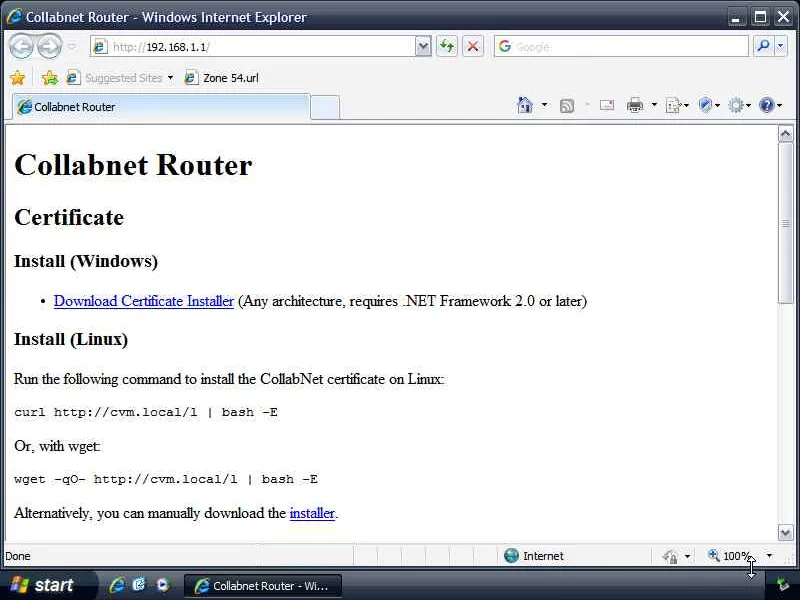Screen dimensions: 800x600
Task: Open the search provider options dropdown
Action: 780,46
